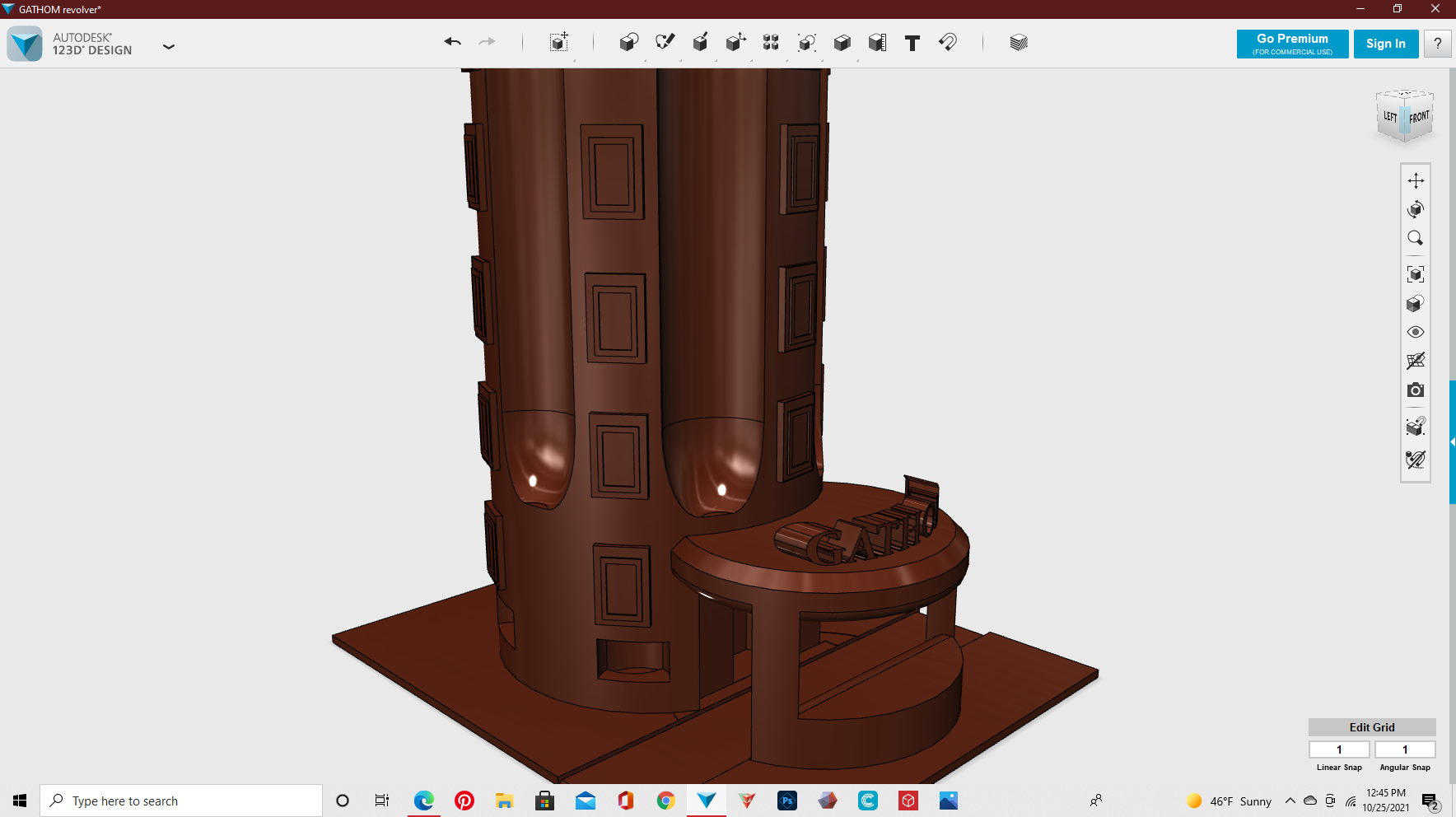The image size is (1456, 817).
Task: Open Task View on the taskbar
Action: pos(382,801)
